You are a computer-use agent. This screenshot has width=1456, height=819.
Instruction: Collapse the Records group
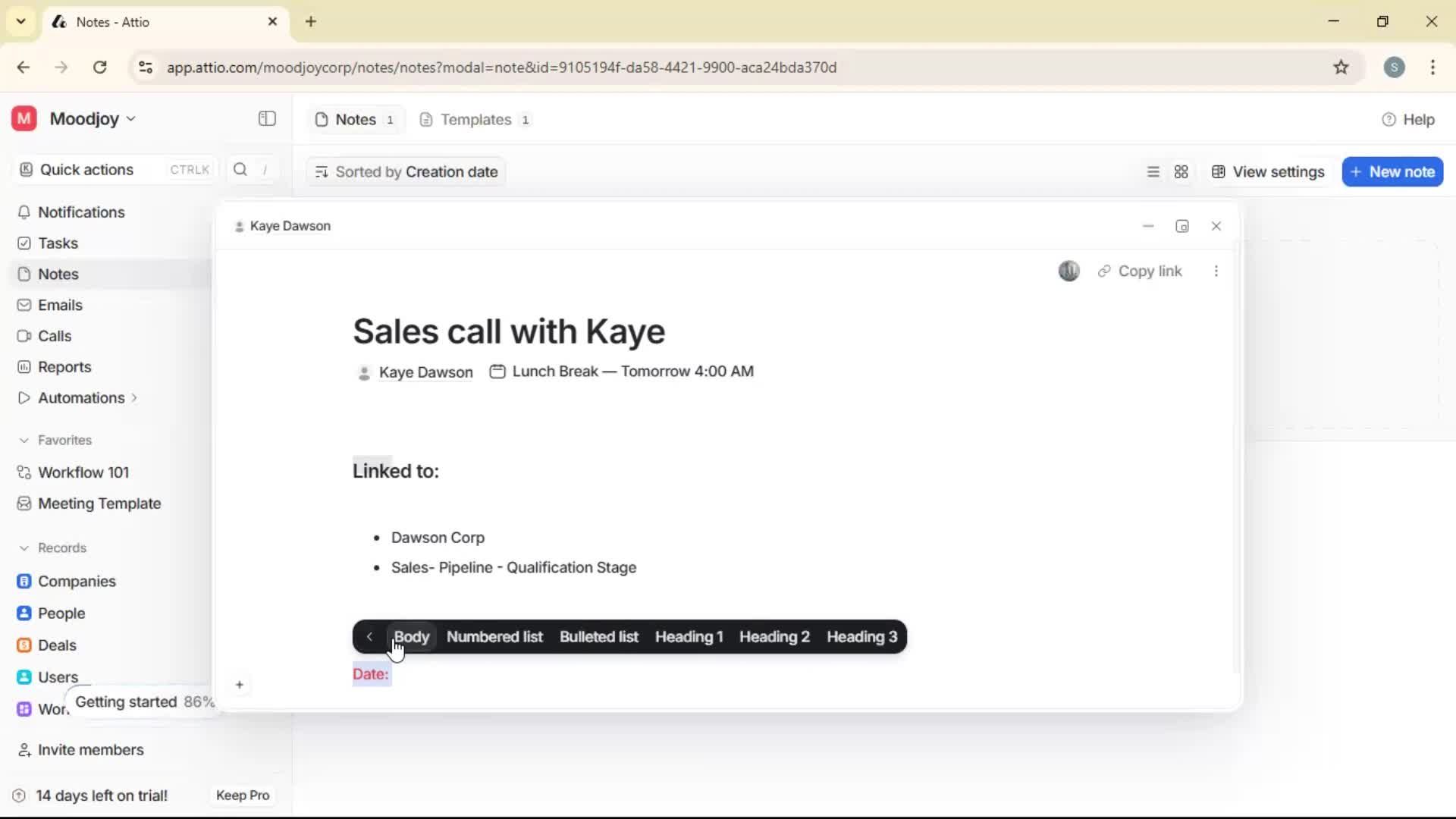25,548
